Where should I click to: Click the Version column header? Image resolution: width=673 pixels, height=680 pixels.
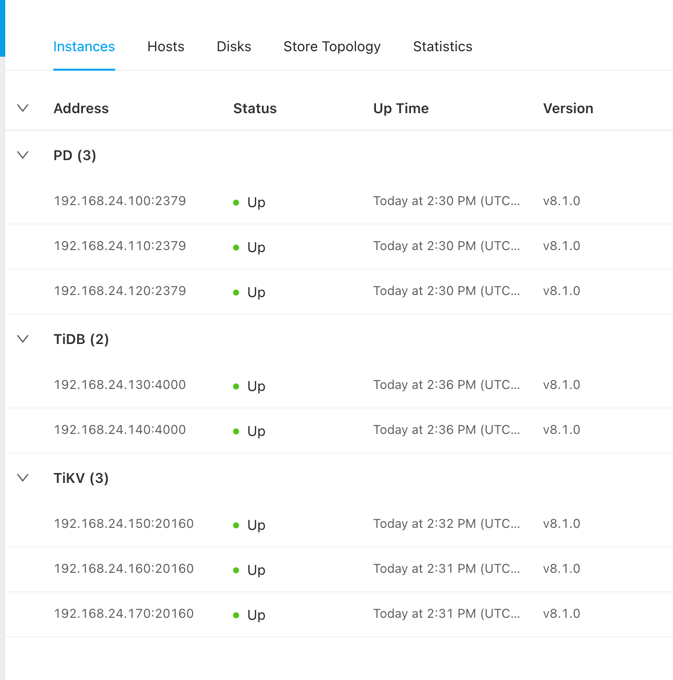click(568, 108)
